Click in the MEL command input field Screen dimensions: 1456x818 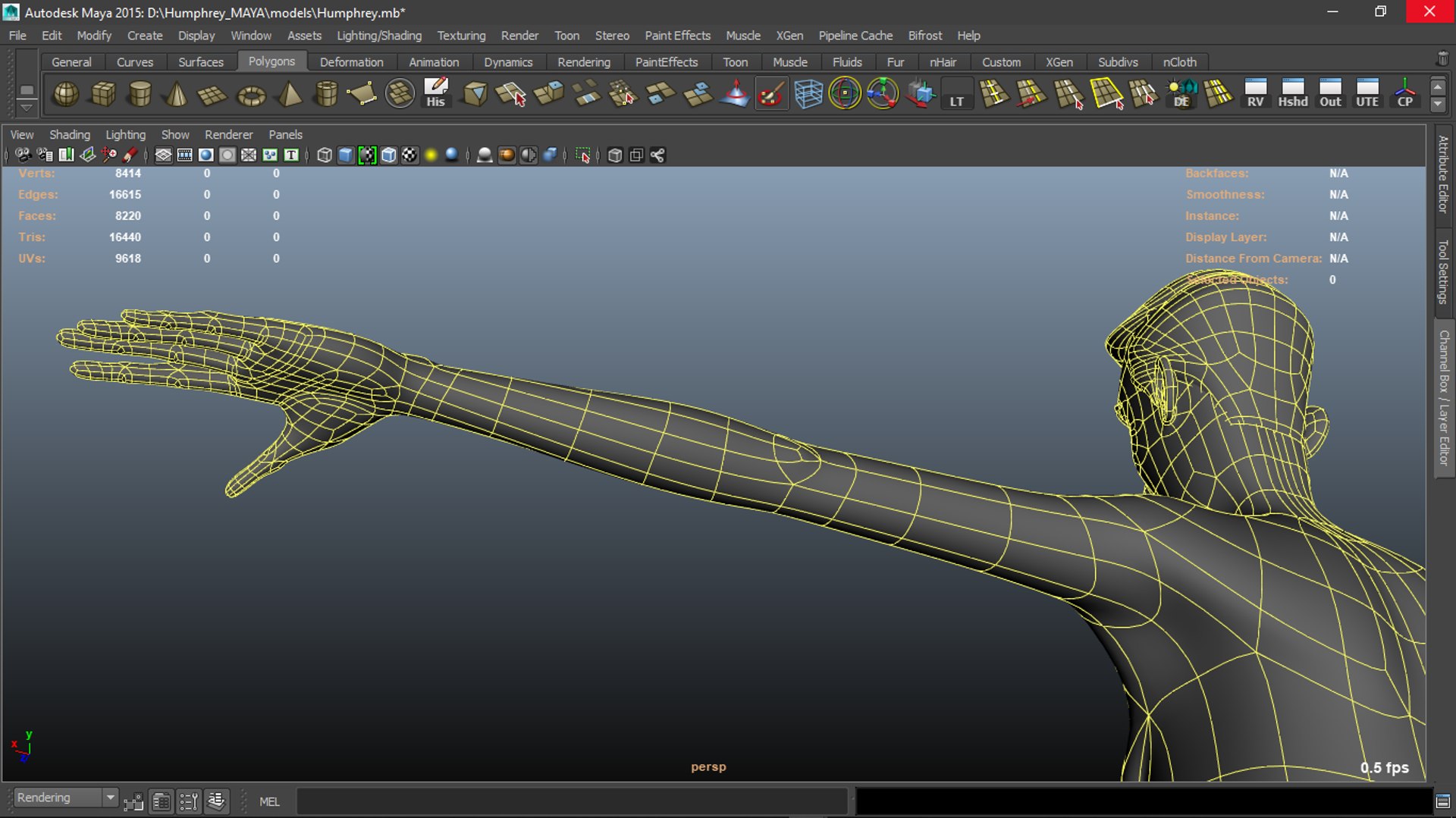tap(572, 801)
